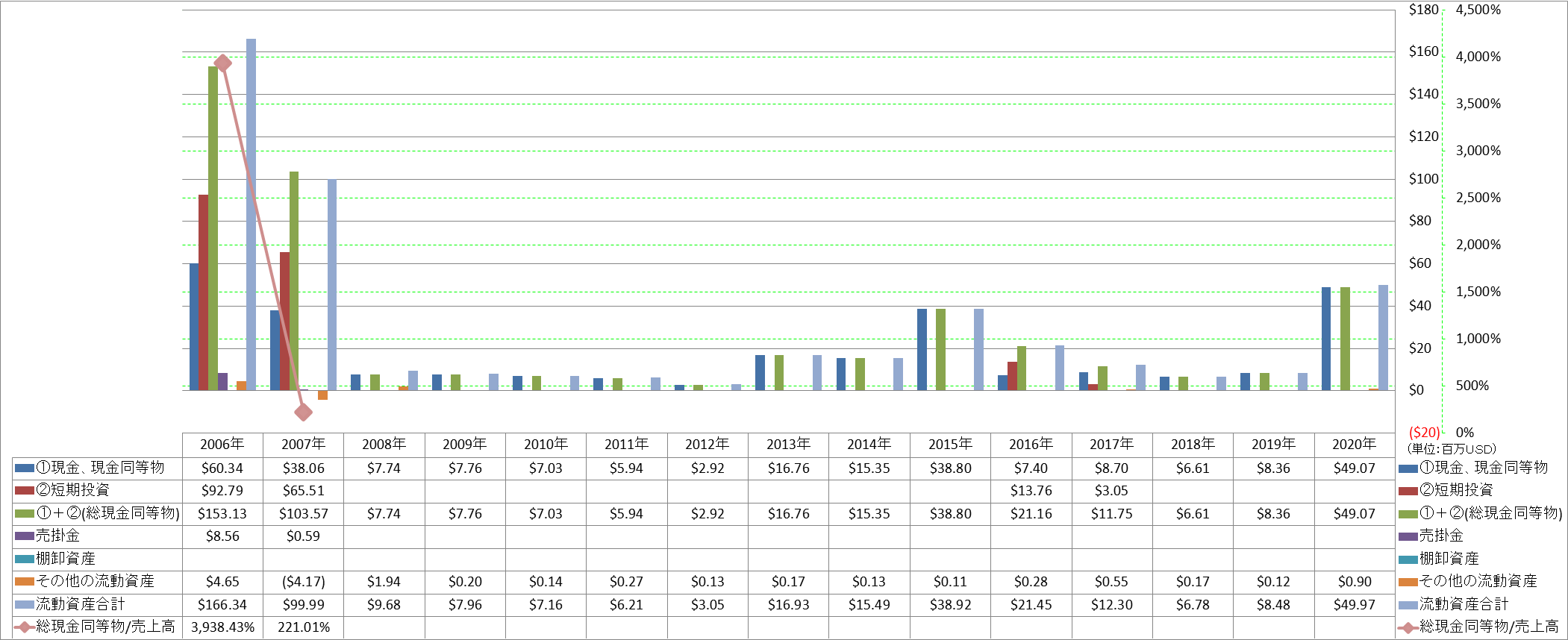The height and width of the screenshot is (640, 1568).
Task: Click the $65.51 cell
Action: point(303,491)
